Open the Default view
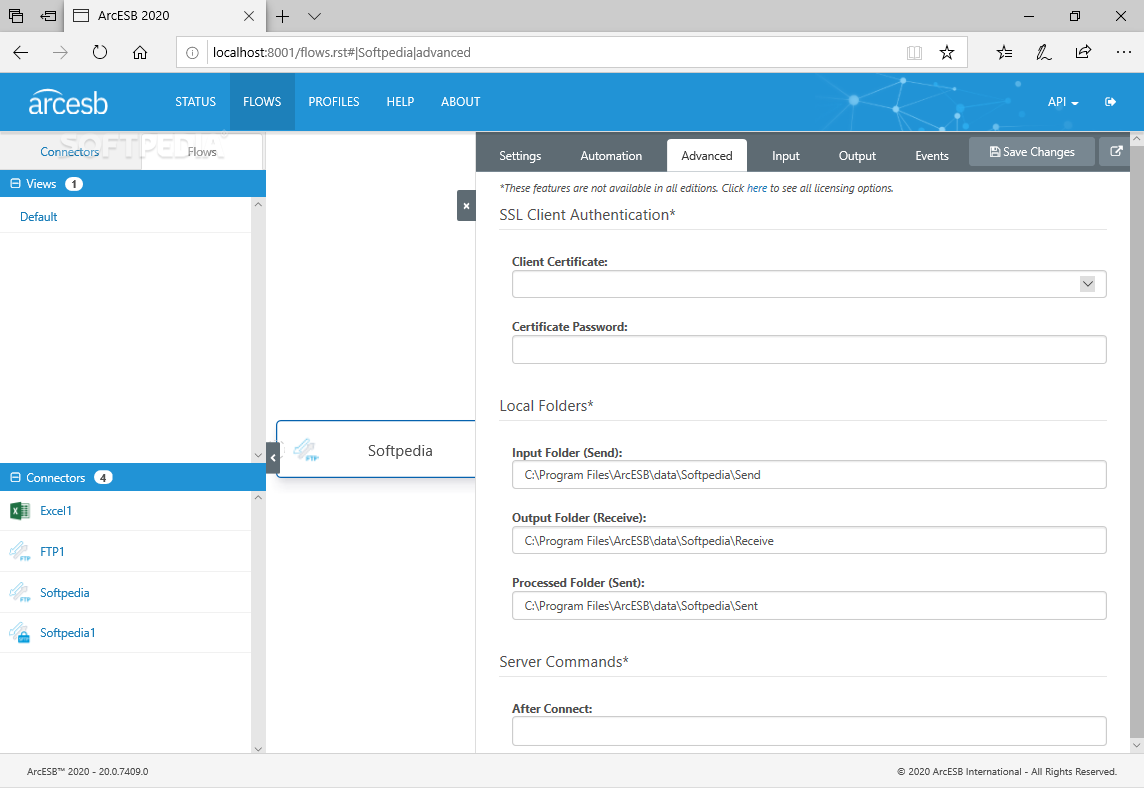 coord(39,217)
